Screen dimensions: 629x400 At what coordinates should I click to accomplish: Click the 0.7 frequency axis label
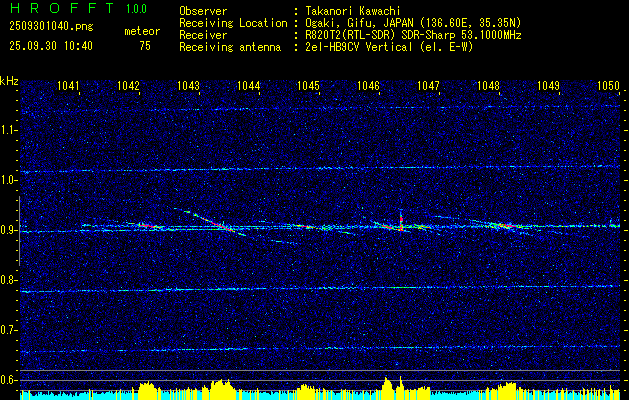pos(8,330)
